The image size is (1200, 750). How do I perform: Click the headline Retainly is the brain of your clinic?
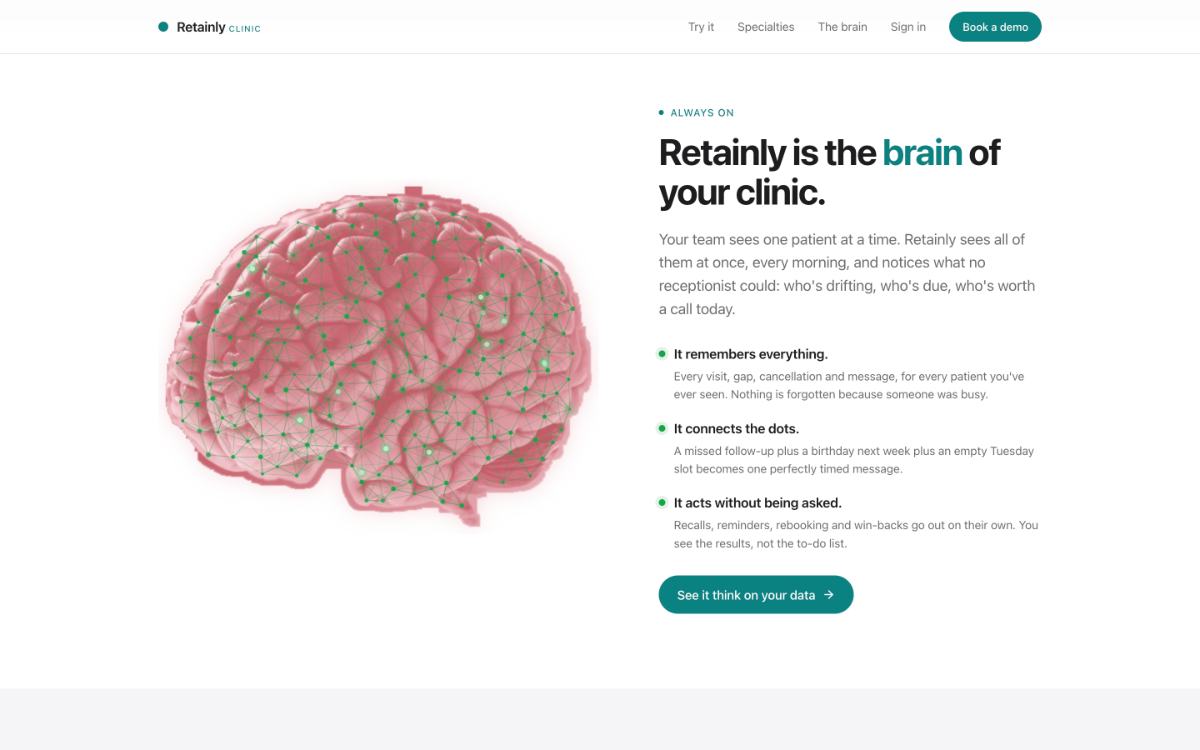[x=829, y=172]
